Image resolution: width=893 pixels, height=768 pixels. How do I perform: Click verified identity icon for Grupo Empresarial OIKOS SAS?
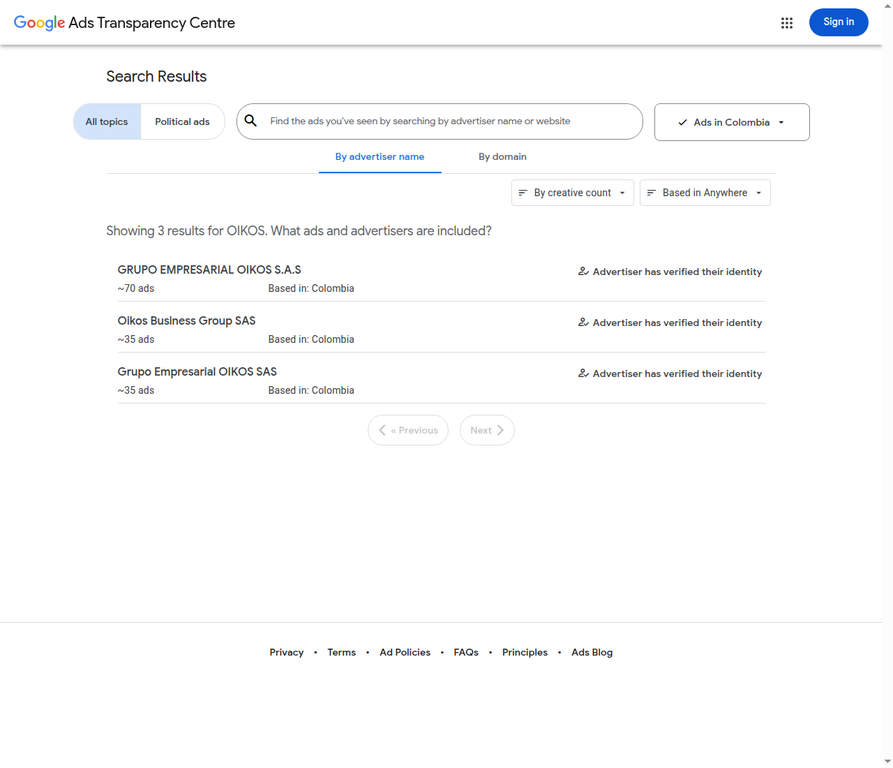(583, 373)
